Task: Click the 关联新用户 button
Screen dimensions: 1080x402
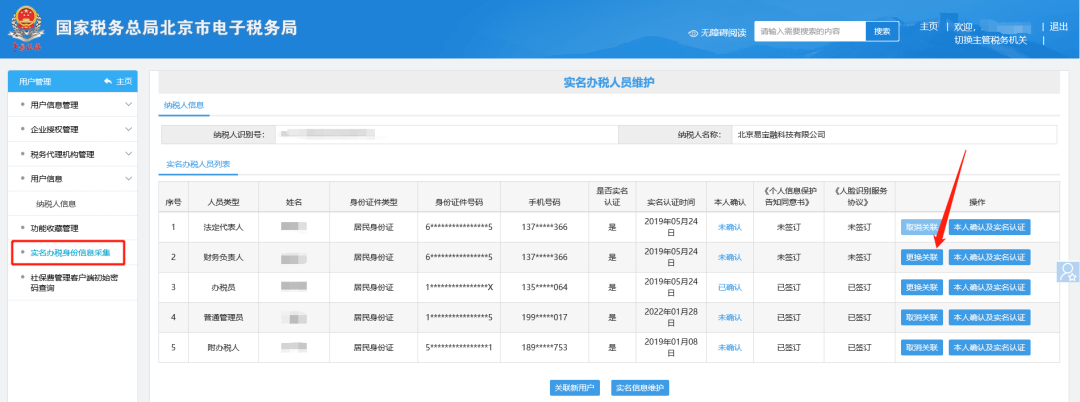Action: pos(574,388)
